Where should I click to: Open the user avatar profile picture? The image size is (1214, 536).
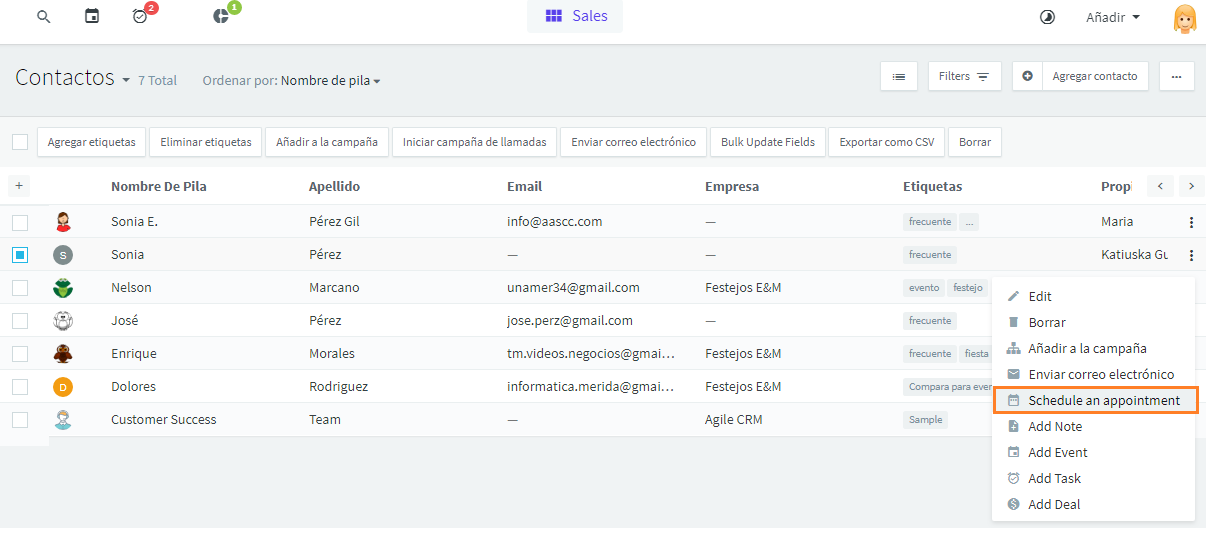click(1184, 19)
